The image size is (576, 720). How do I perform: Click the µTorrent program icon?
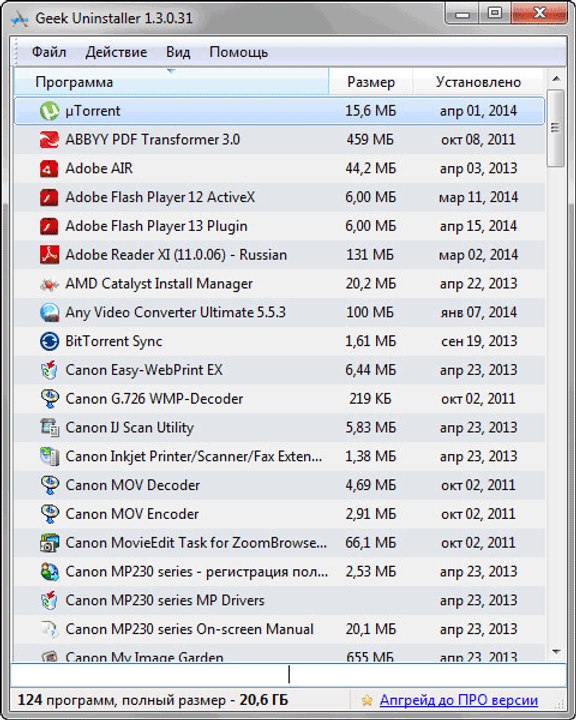point(49,111)
